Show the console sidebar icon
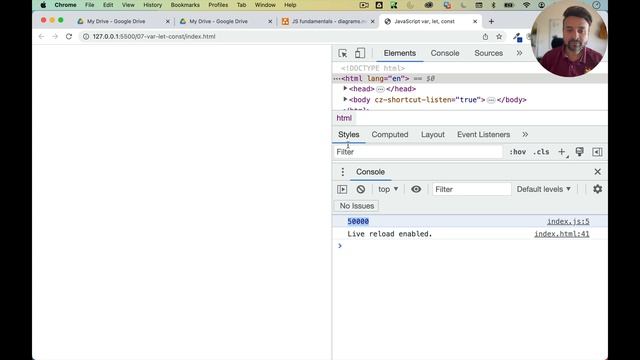The width and height of the screenshot is (640, 360). coord(342,189)
